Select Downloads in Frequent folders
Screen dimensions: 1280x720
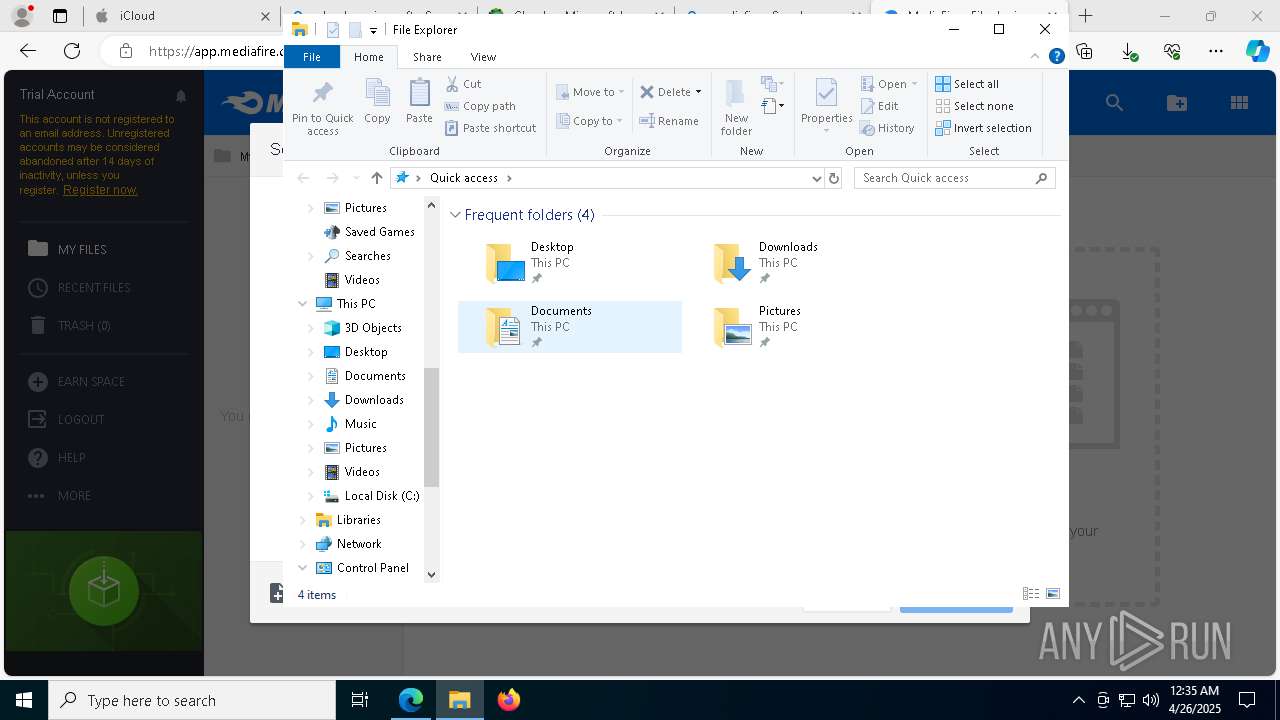pyautogui.click(x=797, y=262)
